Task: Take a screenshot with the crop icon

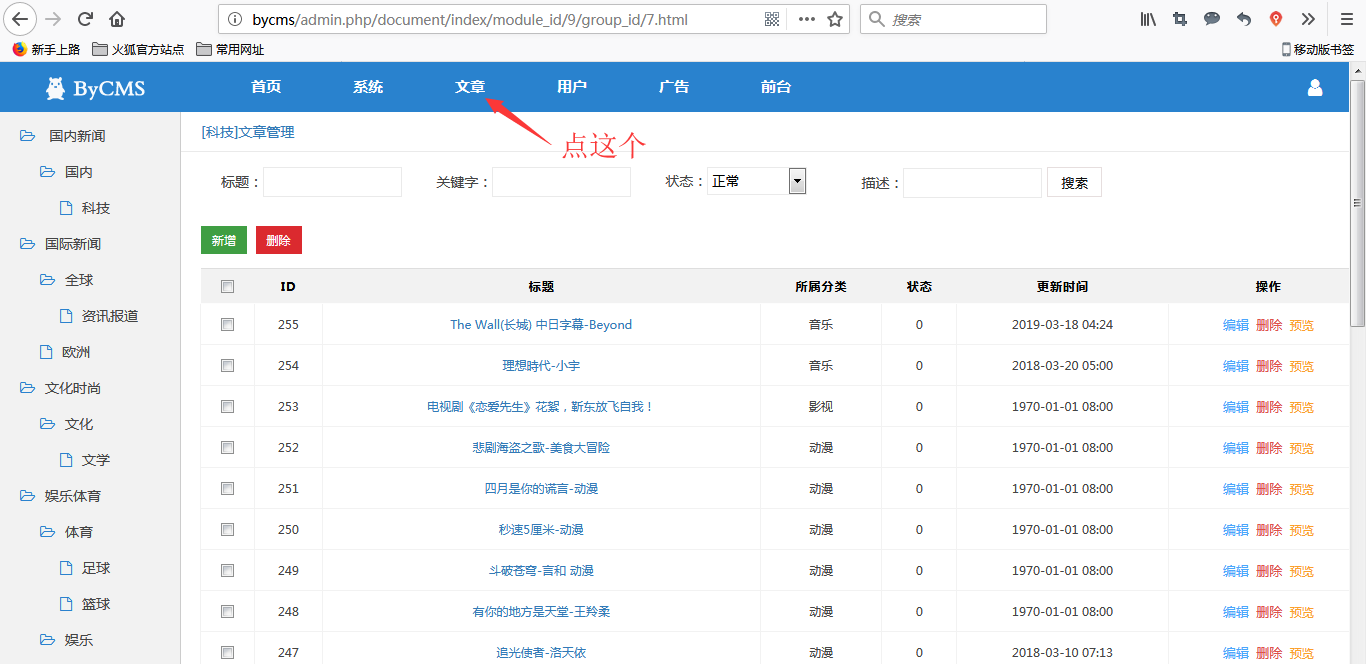Action: [x=1180, y=18]
